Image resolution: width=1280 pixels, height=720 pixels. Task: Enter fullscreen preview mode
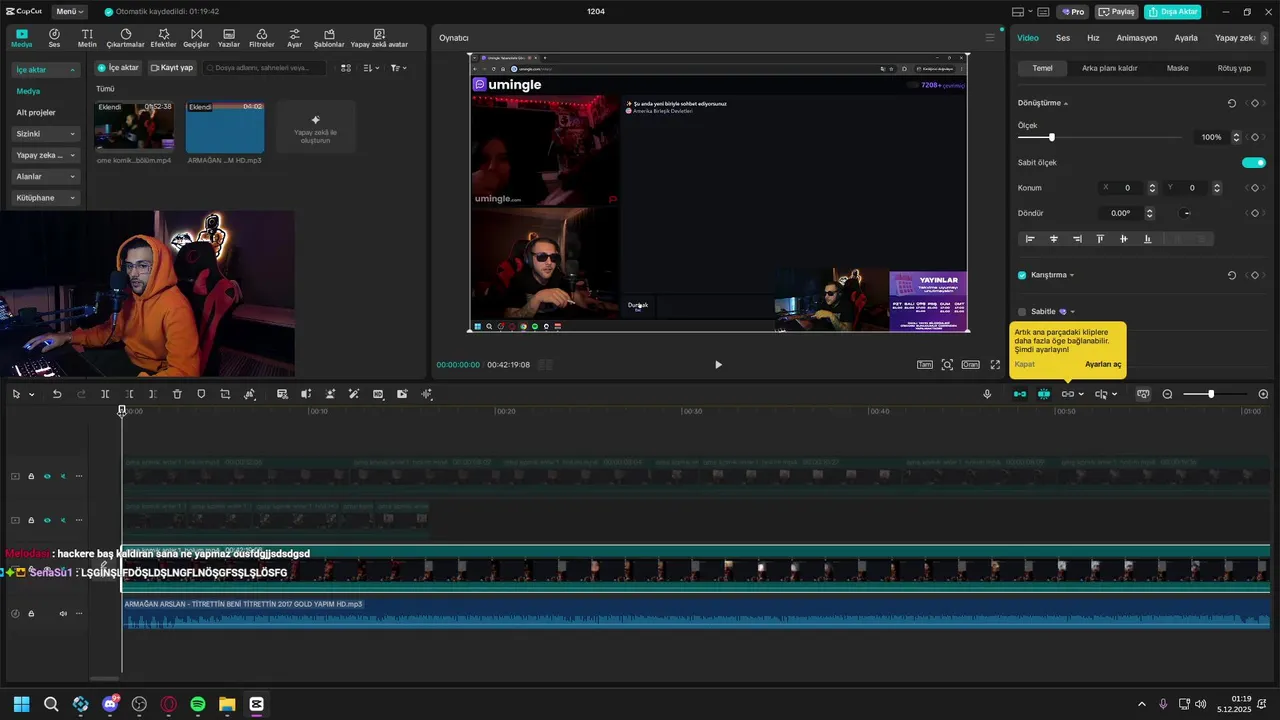click(995, 365)
